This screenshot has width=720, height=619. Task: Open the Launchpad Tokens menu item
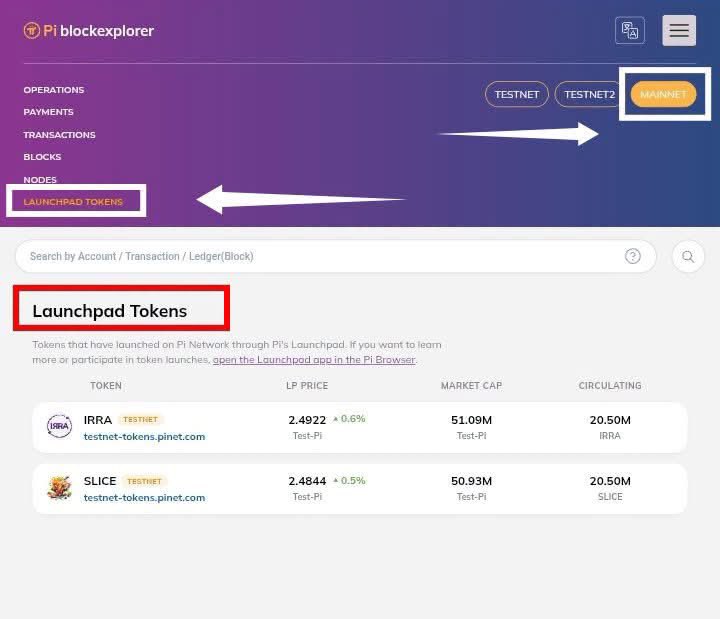pyautogui.click(x=73, y=202)
